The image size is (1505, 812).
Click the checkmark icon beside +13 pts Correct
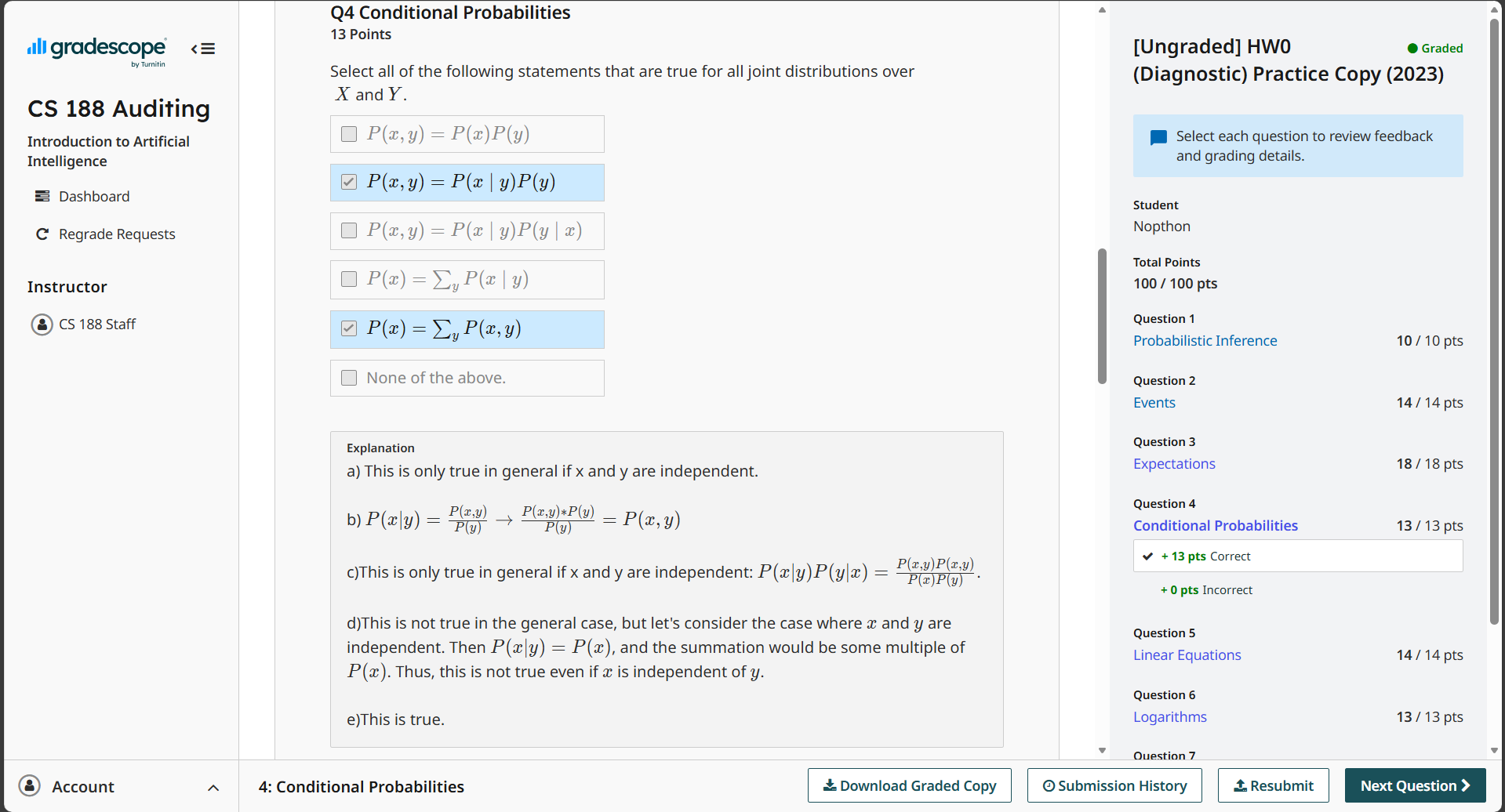pos(1147,556)
